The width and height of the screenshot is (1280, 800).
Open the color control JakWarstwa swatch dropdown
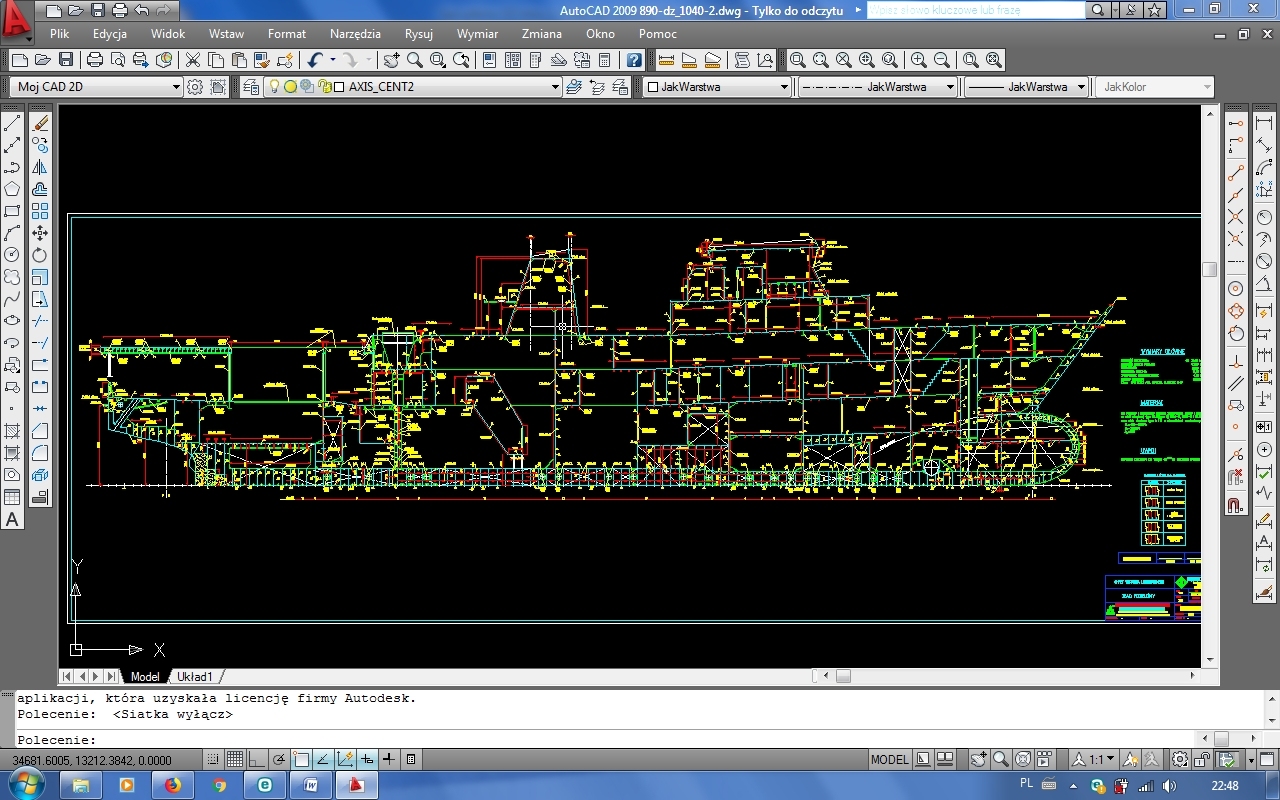pyautogui.click(x=784, y=87)
